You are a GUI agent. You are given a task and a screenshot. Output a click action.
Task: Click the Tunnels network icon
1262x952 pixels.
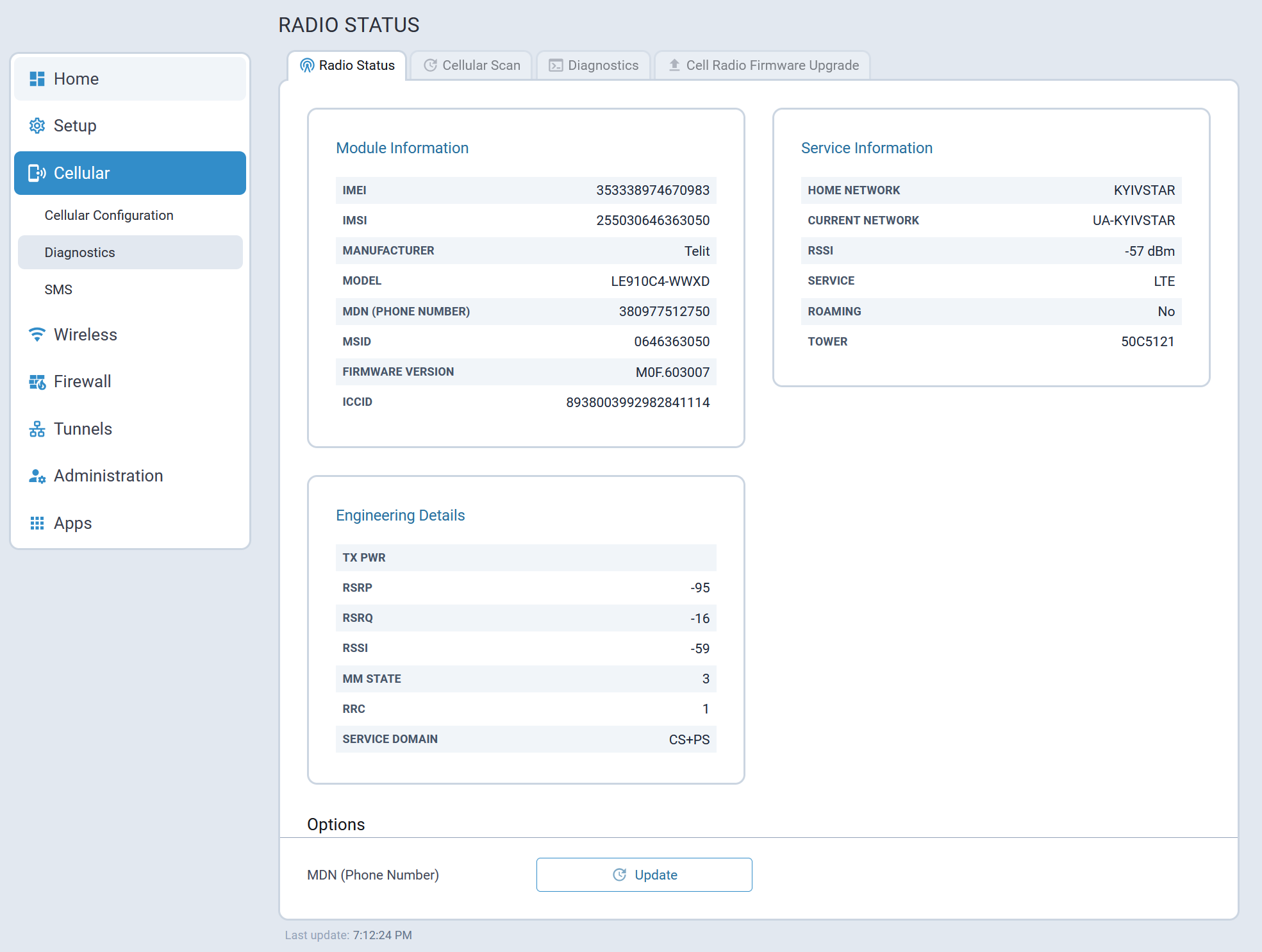click(x=37, y=429)
